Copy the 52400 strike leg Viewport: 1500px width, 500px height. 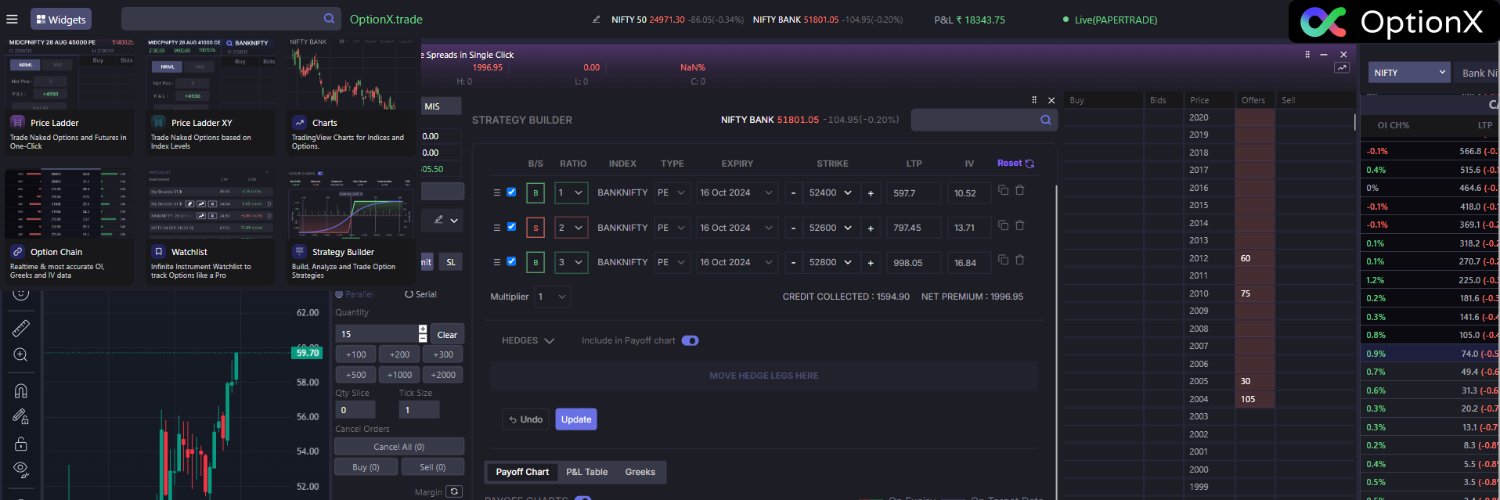pyautogui.click(x=1003, y=191)
